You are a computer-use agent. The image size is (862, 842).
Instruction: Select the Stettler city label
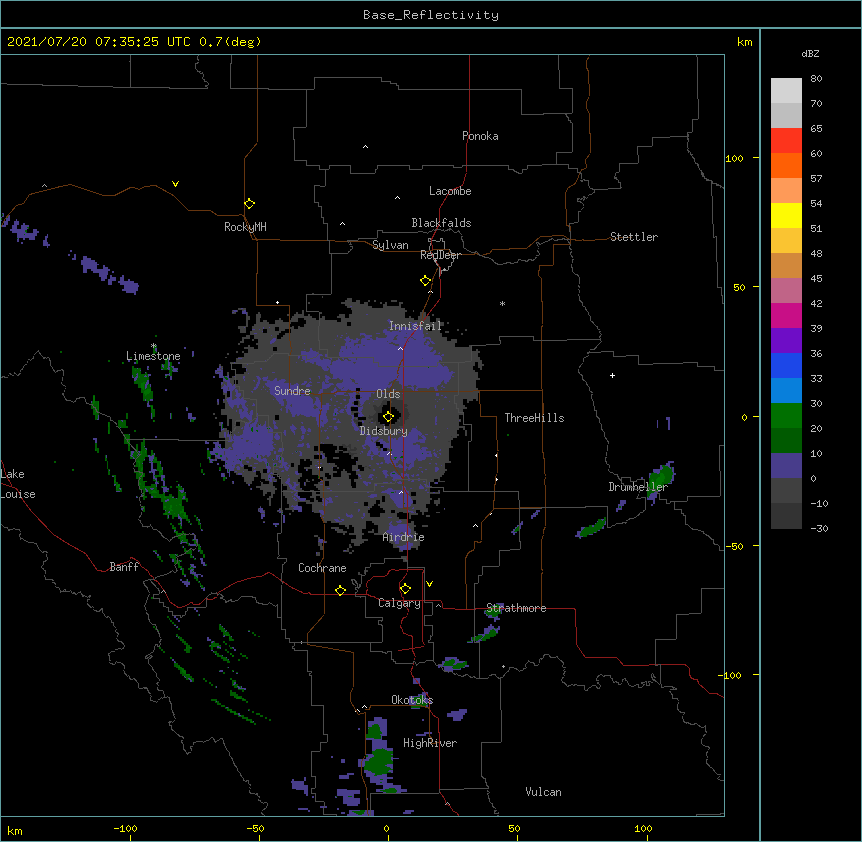click(x=634, y=237)
